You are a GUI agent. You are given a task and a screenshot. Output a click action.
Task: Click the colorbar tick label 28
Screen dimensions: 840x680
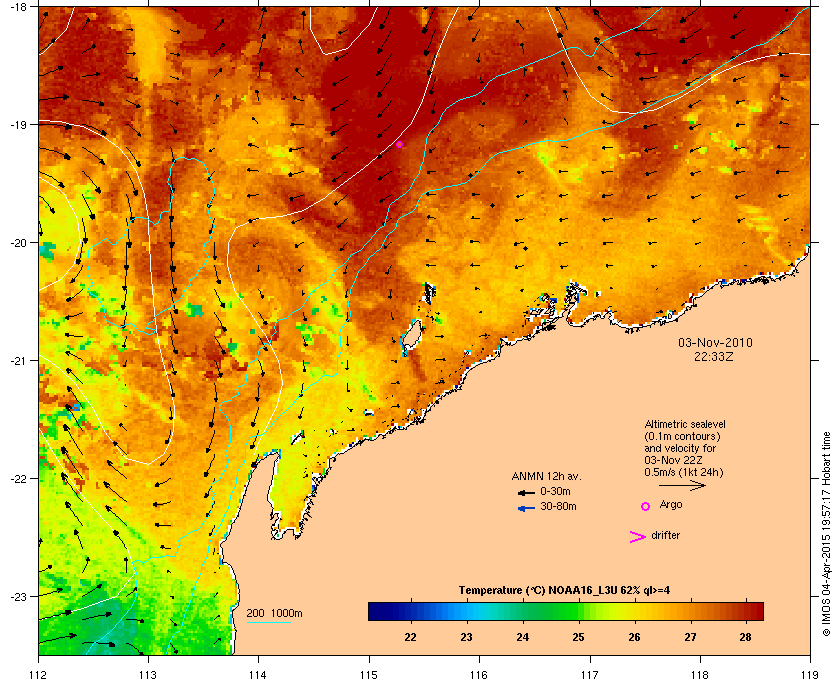(745, 637)
